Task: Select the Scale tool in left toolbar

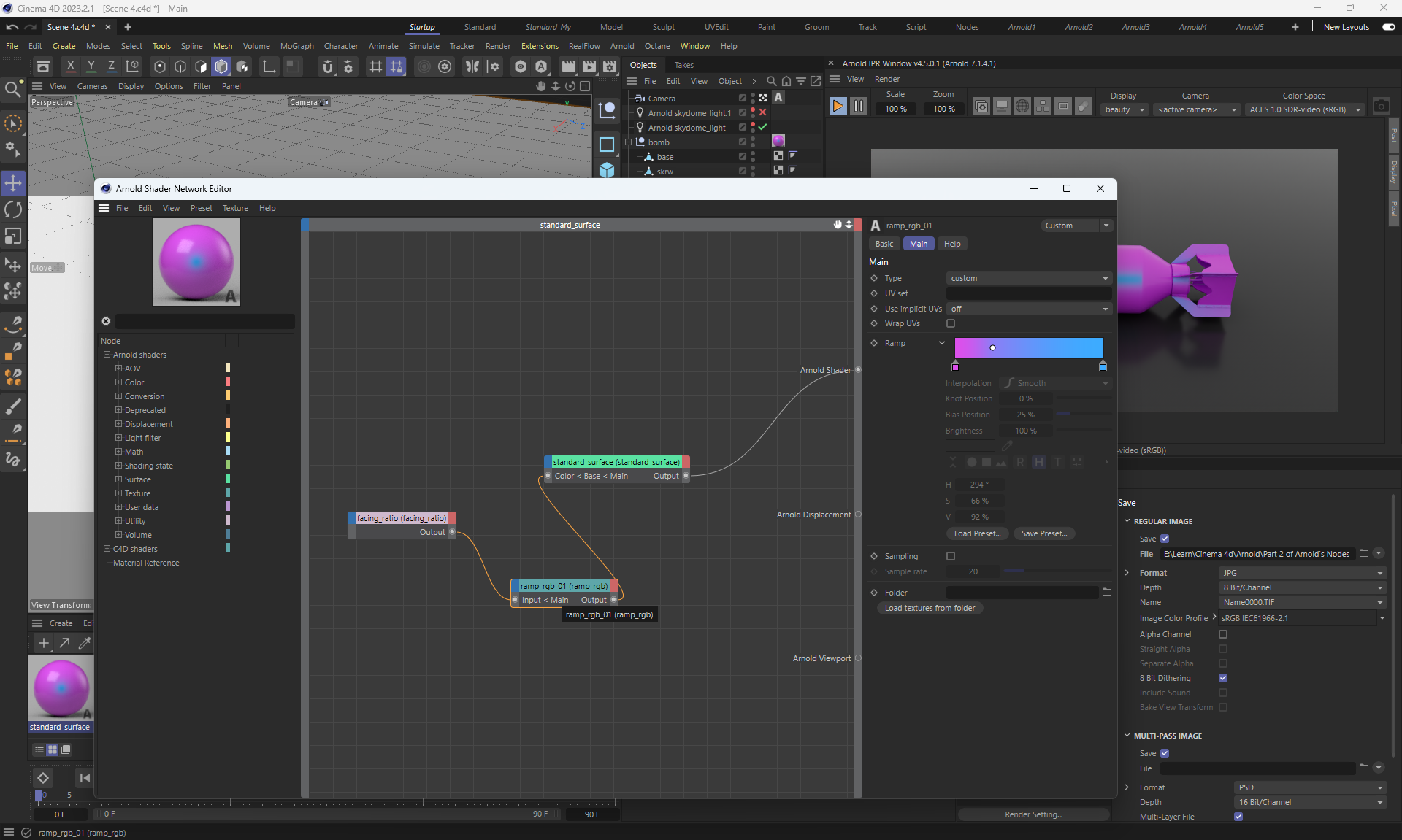Action: coord(13,236)
